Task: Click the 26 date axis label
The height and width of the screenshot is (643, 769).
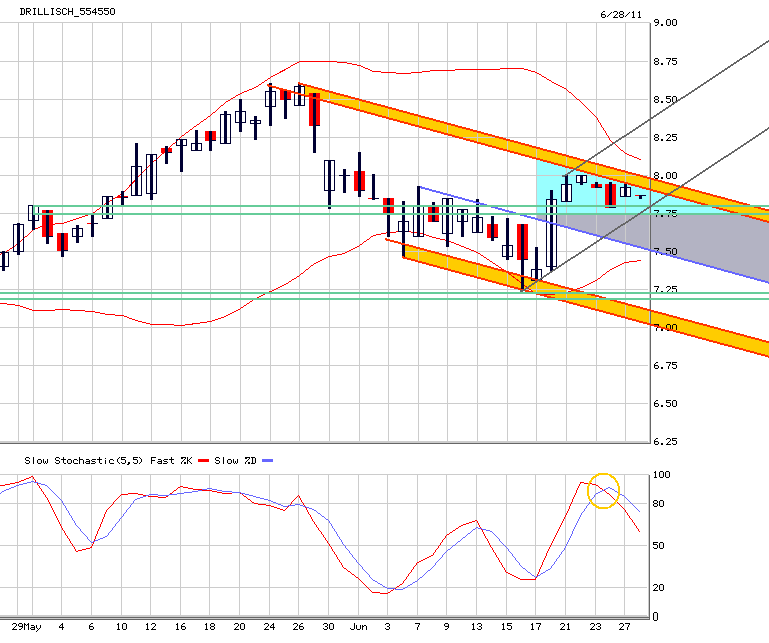Action: (298, 627)
